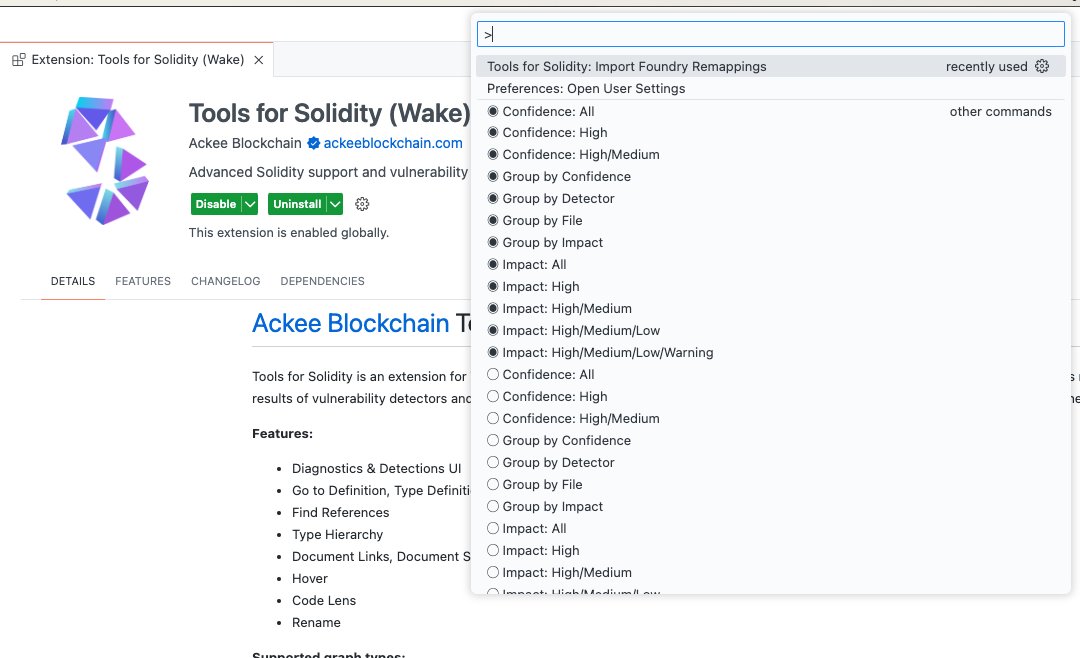This screenshot has height=658, width=1080.
Task: Open the Ackee Blockchain heading link
Action: (x=351, y=323)
